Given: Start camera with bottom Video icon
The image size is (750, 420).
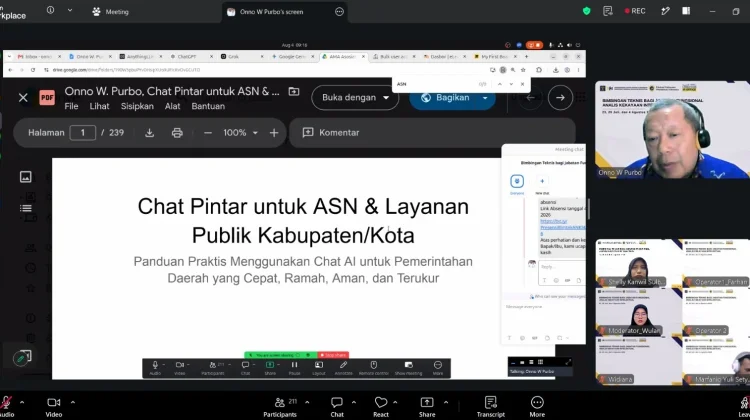Looking at the screenshot, I should click(x=54, y=406).
